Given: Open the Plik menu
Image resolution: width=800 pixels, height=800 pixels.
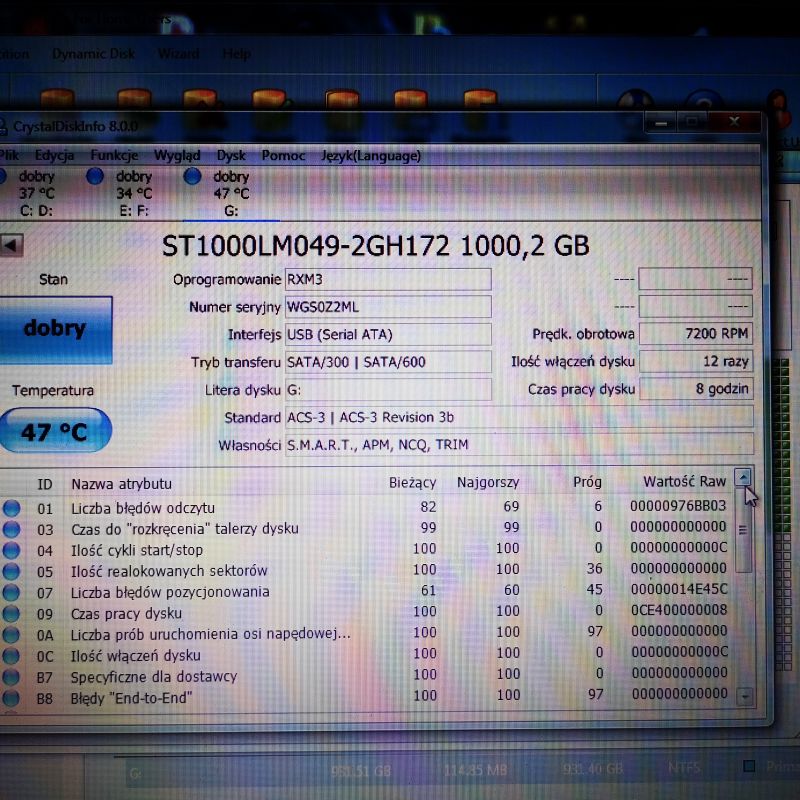Looking at the screenshot, I should [8, 156].
